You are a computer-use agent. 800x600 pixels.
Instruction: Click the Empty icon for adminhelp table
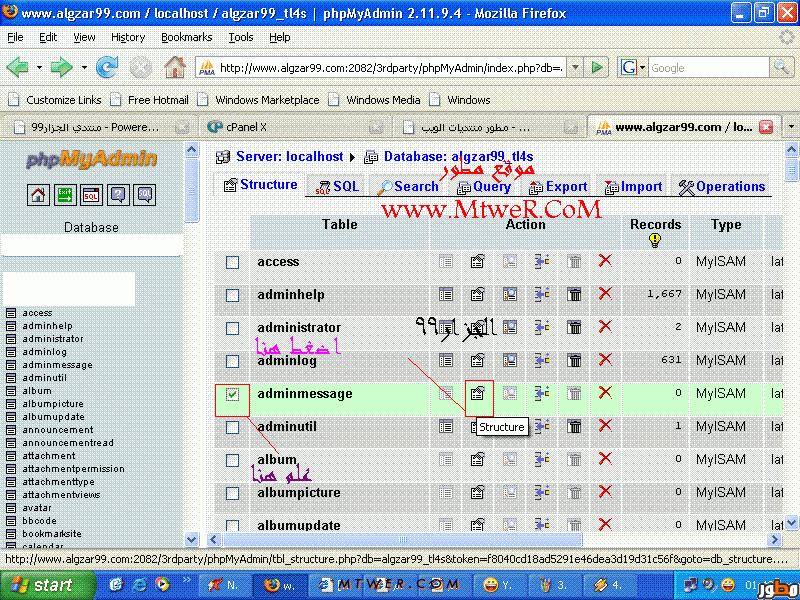[574, 295]
